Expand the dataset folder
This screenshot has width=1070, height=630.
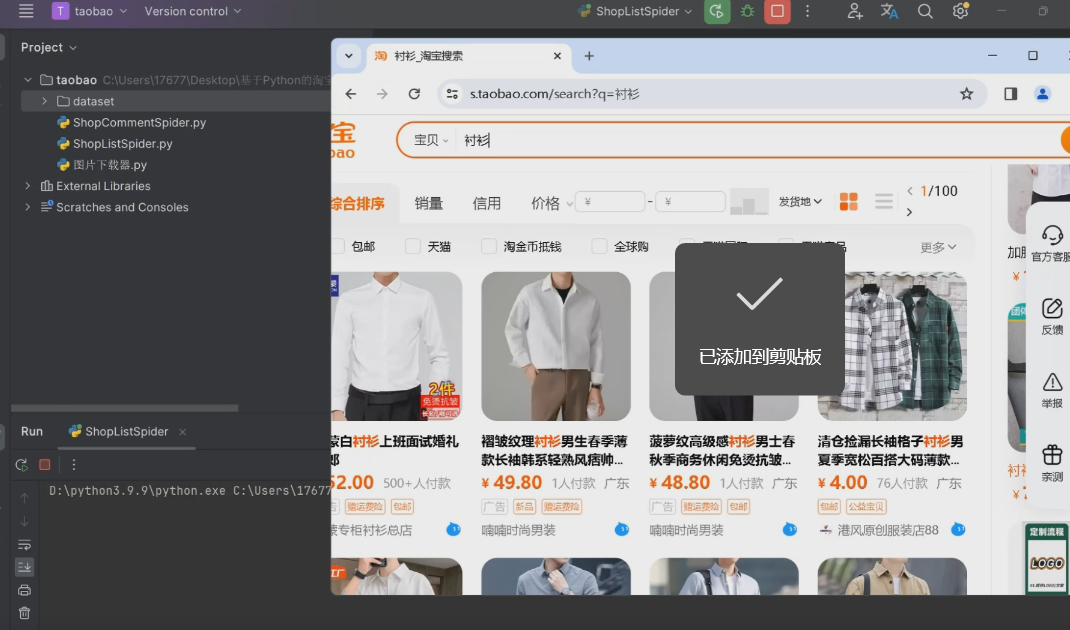click(44, 101)
